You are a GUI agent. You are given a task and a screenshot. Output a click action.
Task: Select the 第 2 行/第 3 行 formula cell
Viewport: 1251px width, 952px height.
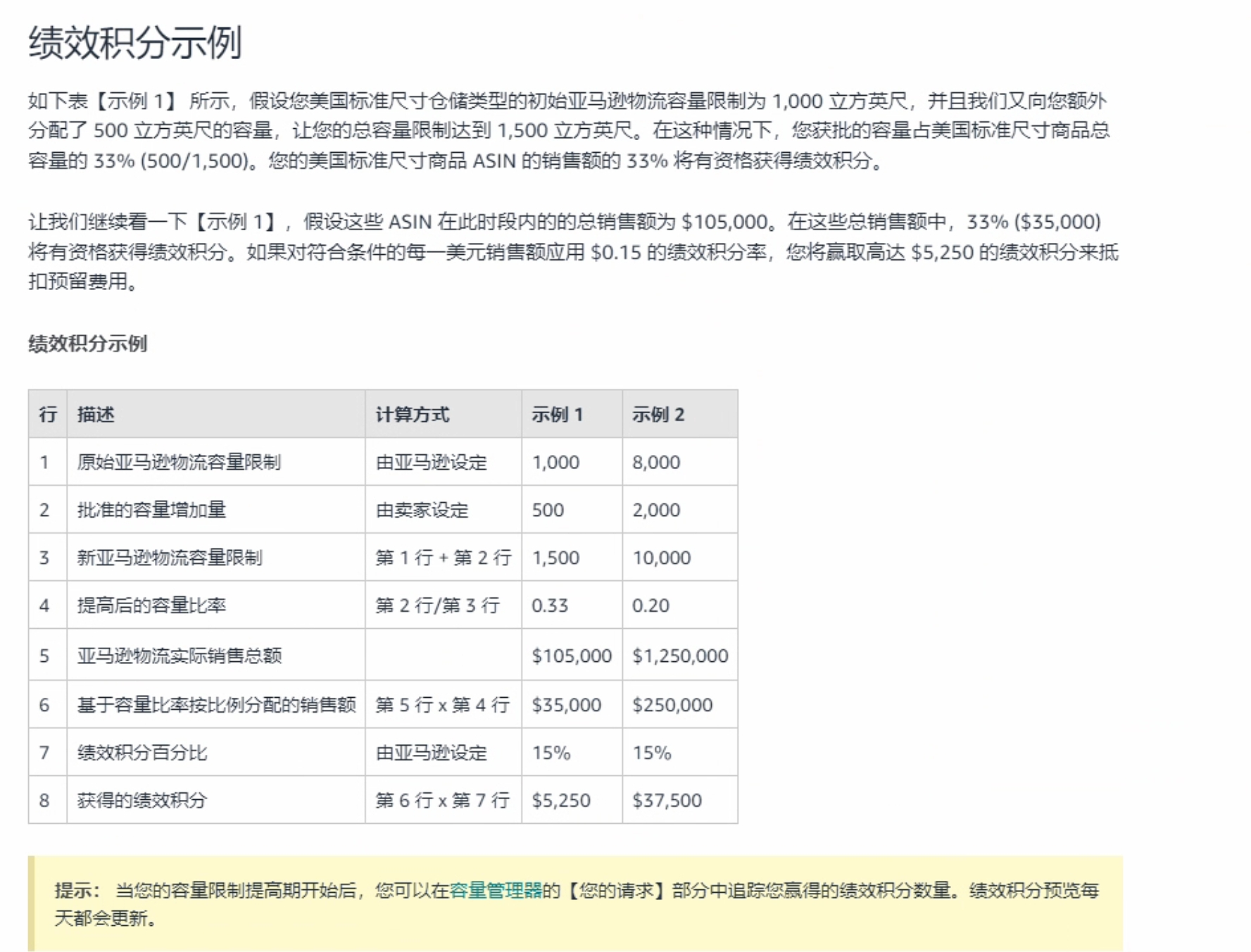(x=437, y=606)
